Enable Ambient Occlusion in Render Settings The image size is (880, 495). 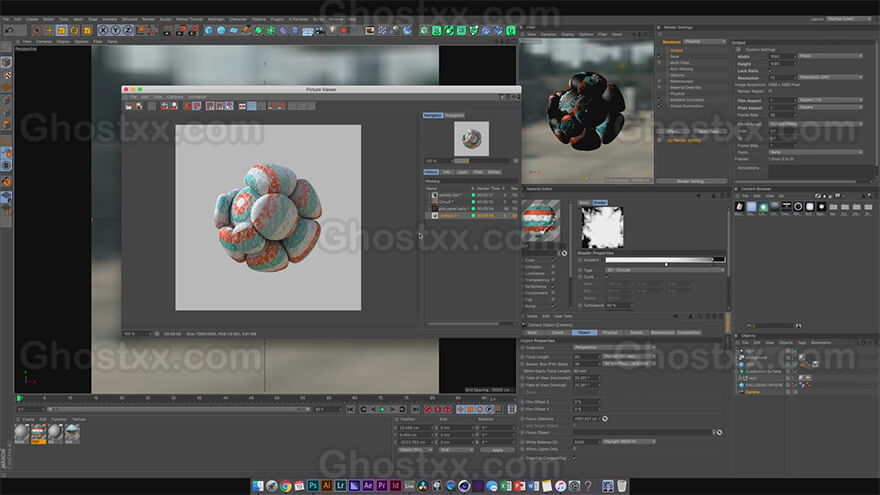coord(660,100)
